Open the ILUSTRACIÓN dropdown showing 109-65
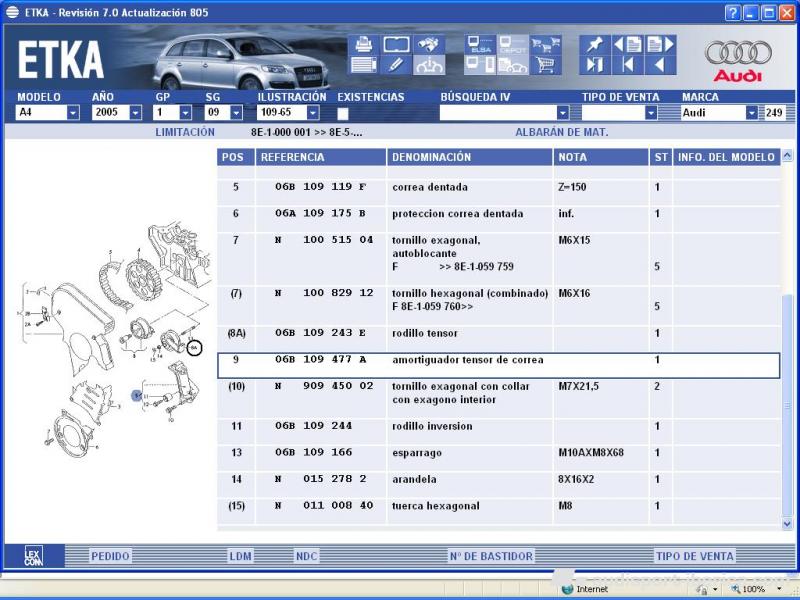 (x=313, y=113)
